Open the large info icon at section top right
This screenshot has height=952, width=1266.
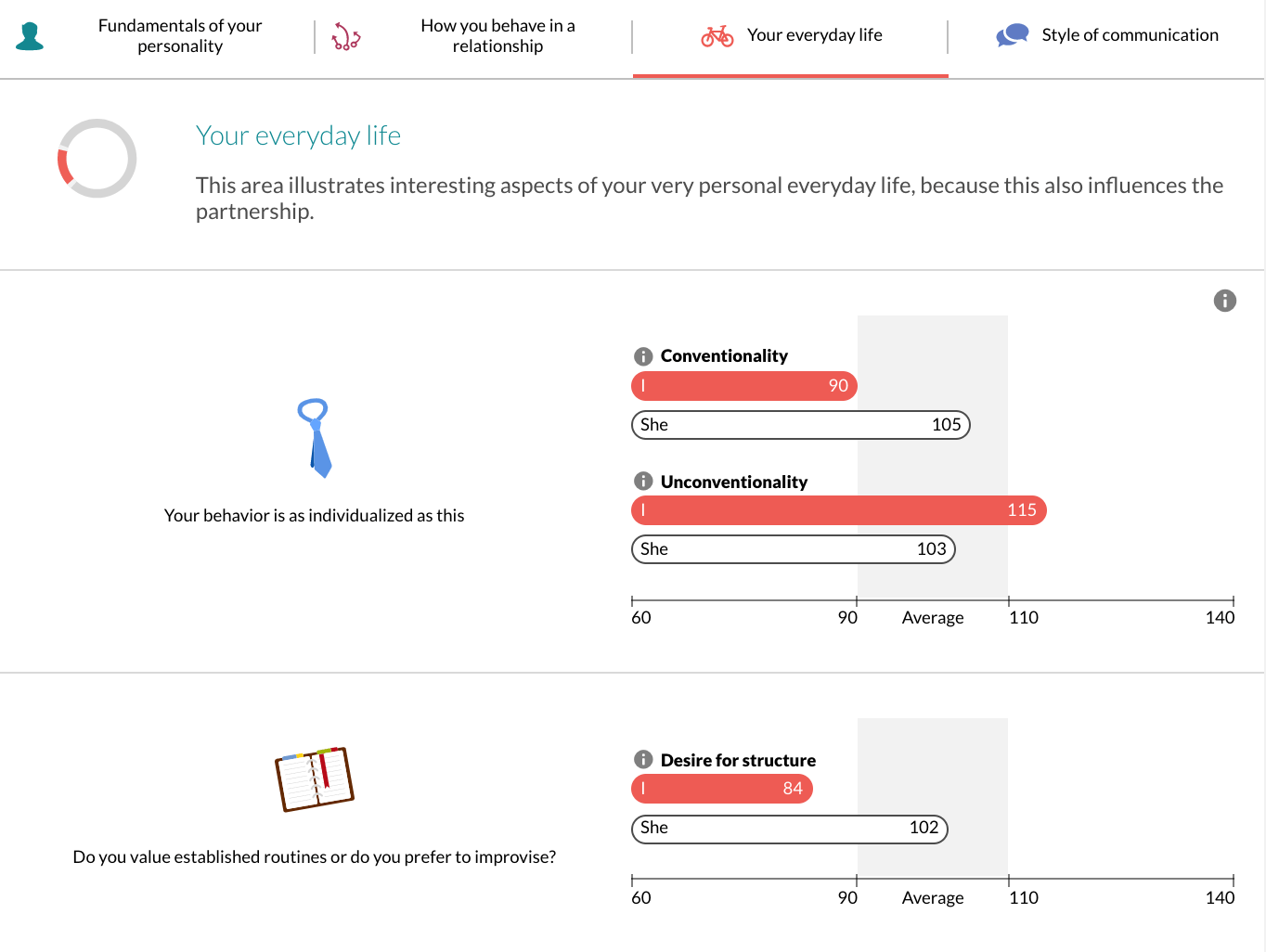(x=1224, y=301)
